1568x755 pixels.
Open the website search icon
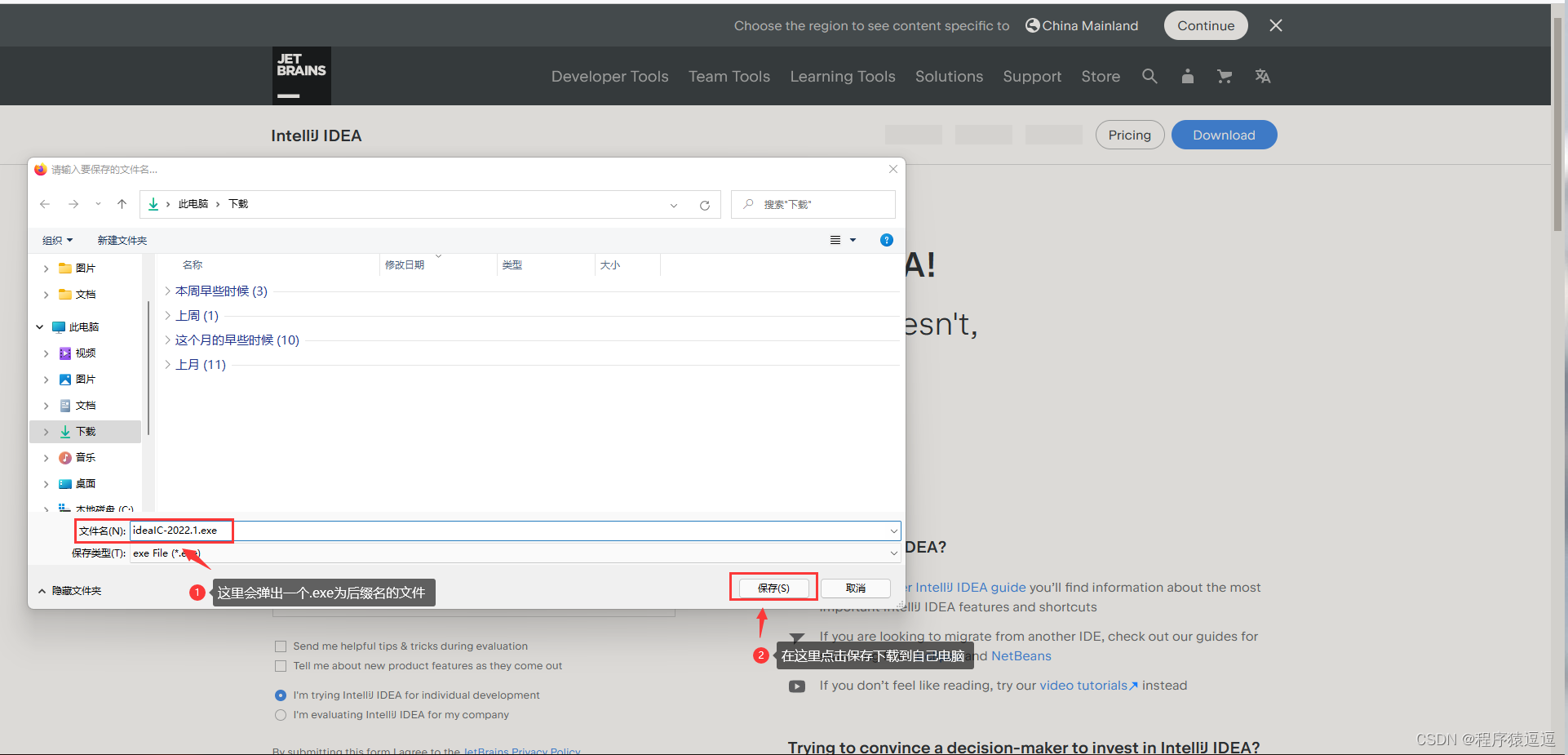1149,76
